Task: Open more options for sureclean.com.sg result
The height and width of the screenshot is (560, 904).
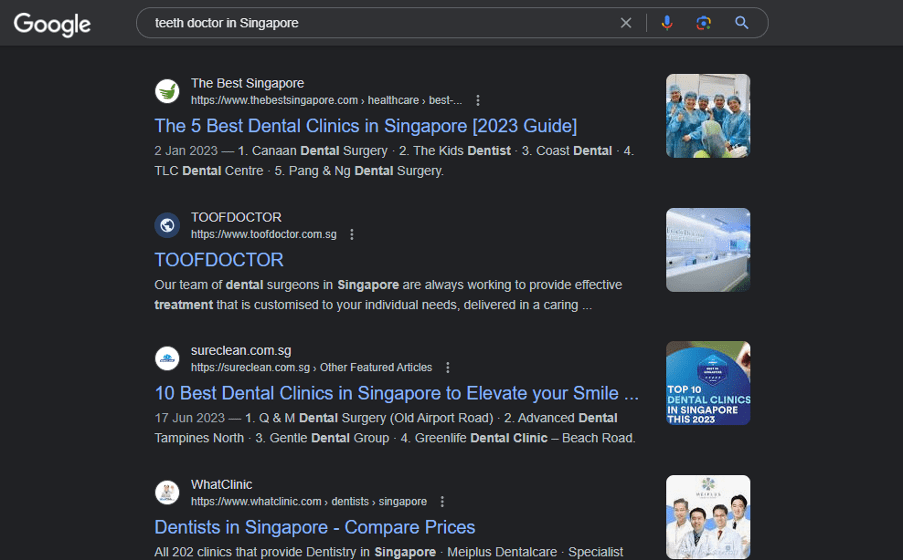Action: pos(448,367)
